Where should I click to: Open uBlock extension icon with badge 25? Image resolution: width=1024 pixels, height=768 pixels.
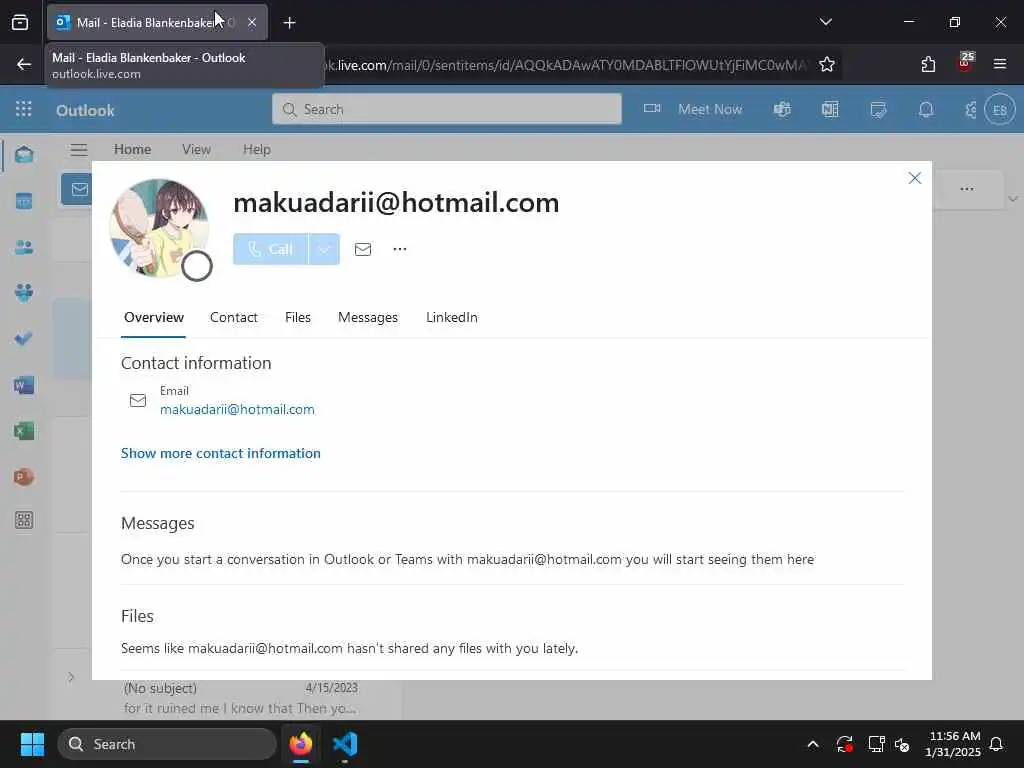coord(965,63)
